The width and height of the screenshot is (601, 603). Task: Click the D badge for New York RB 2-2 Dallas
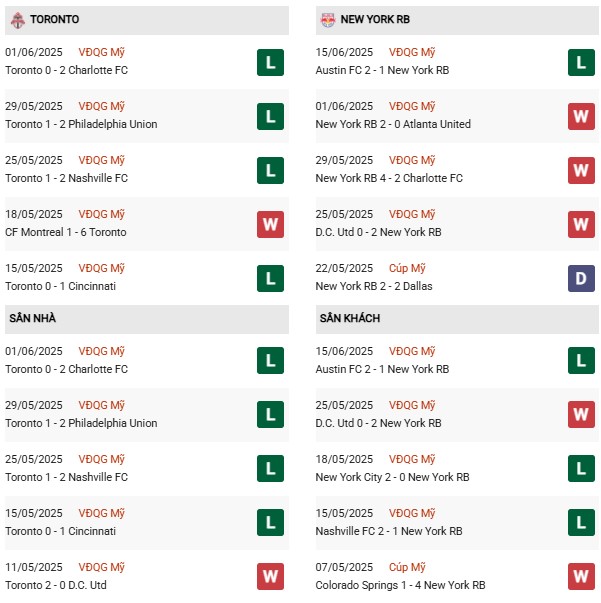(581, 278)
